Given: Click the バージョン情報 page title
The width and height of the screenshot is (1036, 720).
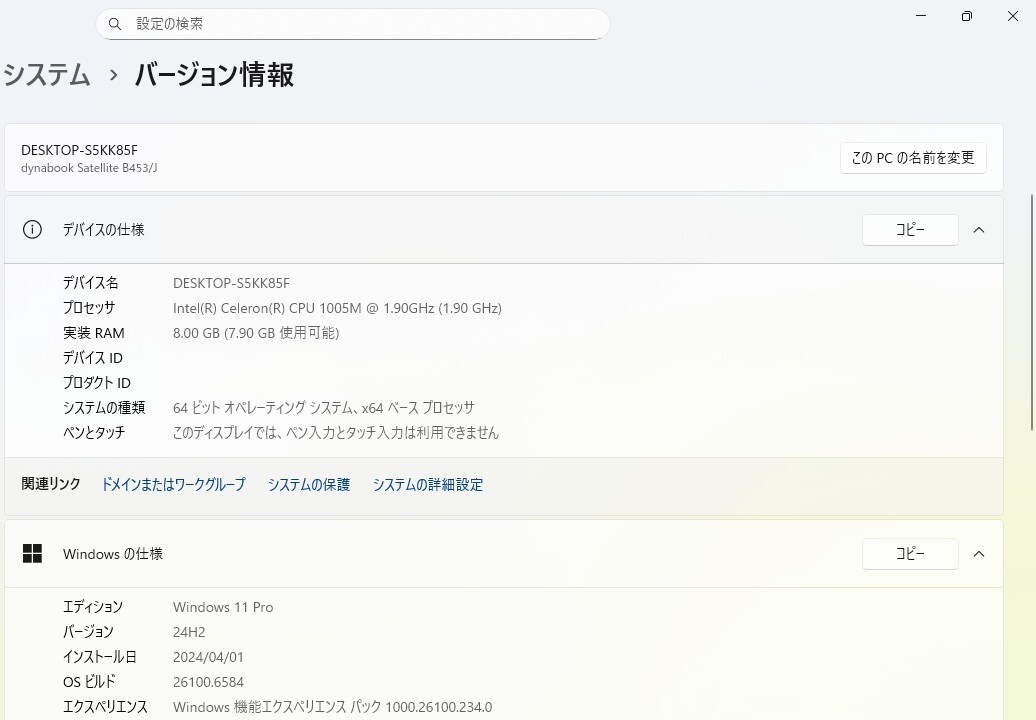Looking at the screenshot, I should pyautogui.click(x=214, y=75).
